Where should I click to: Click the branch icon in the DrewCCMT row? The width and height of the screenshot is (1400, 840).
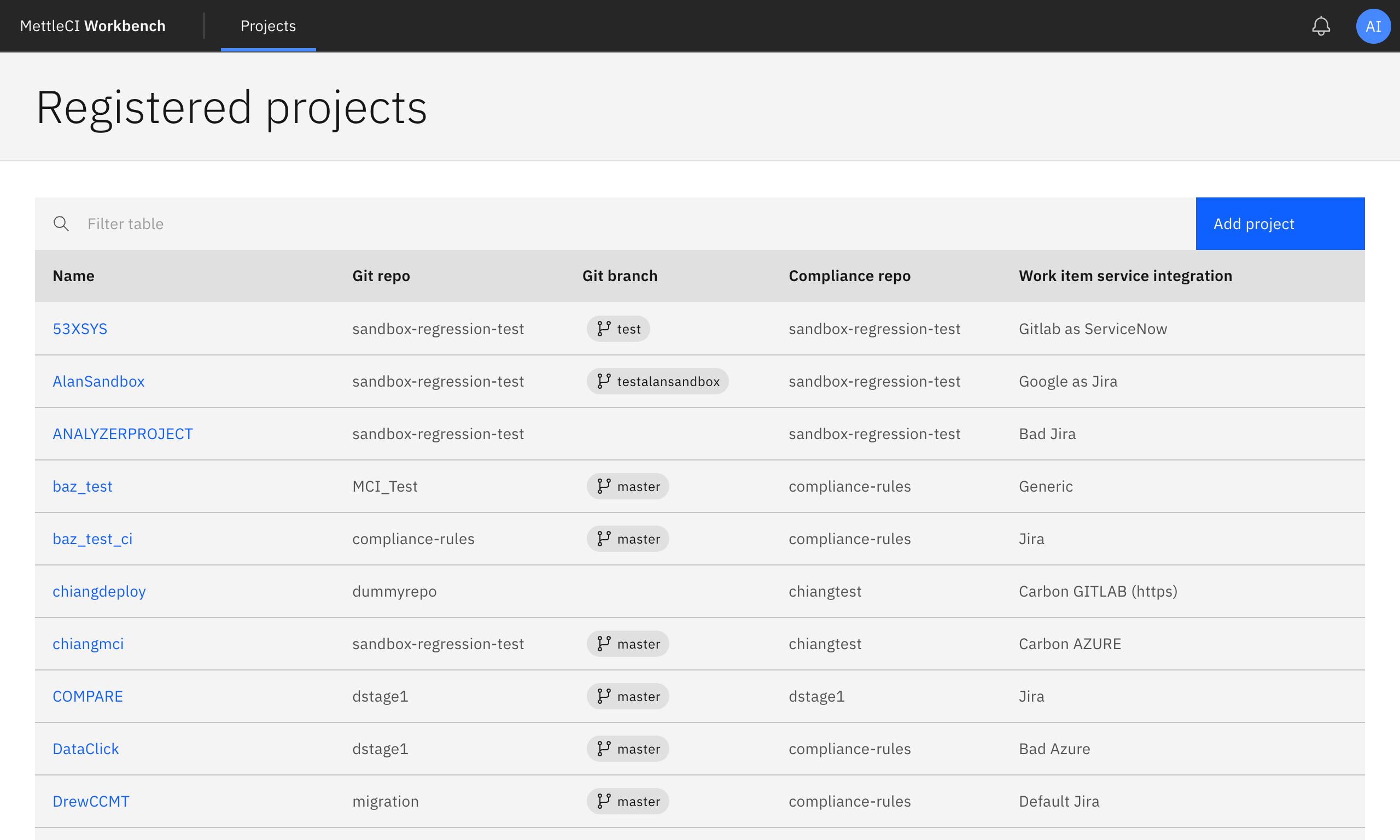(603, 801)
